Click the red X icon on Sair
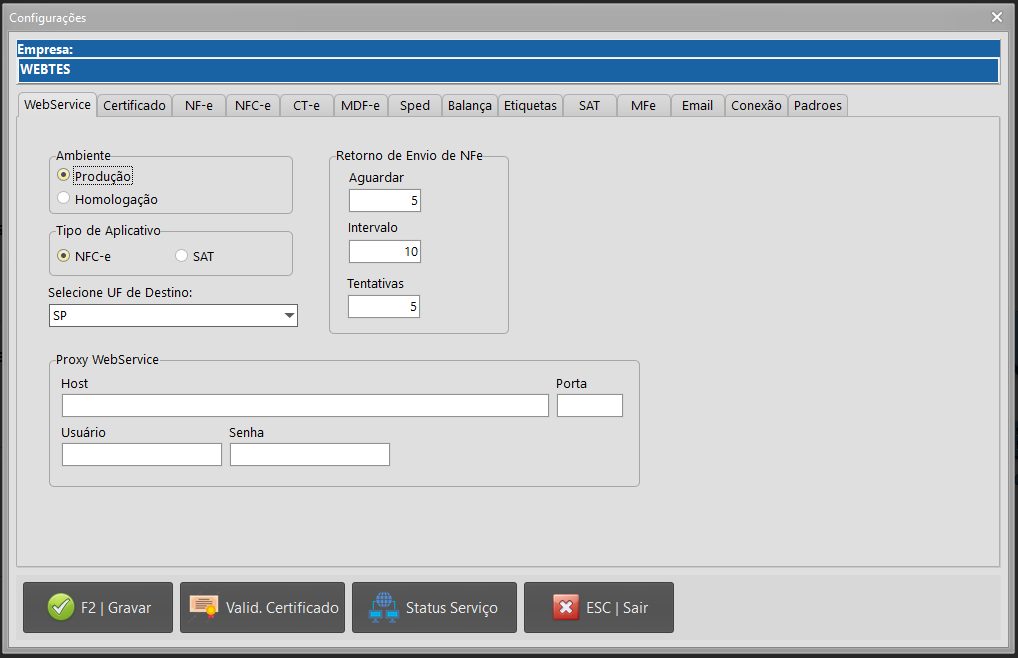The image size is (1018, 658). (x=566, y=607)
